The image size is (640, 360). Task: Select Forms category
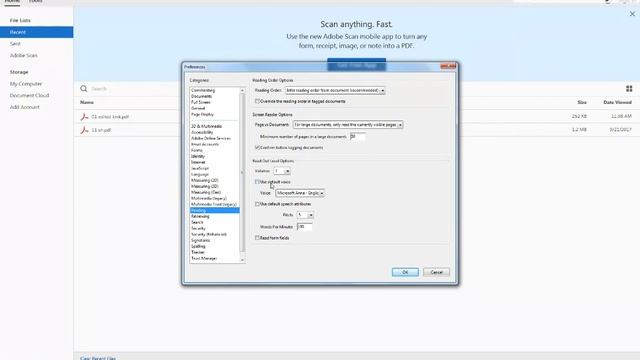197,150
